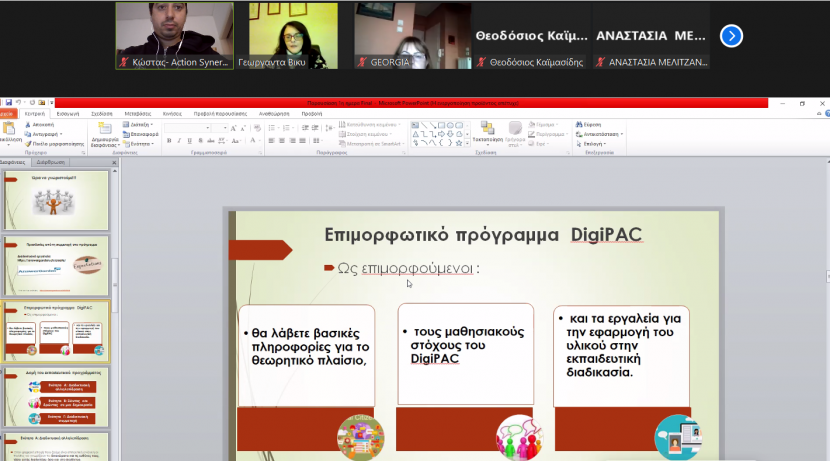This screenshot has width=830, height=461.
Task: Justify the paragraph text
Action: tap(302, 141)
